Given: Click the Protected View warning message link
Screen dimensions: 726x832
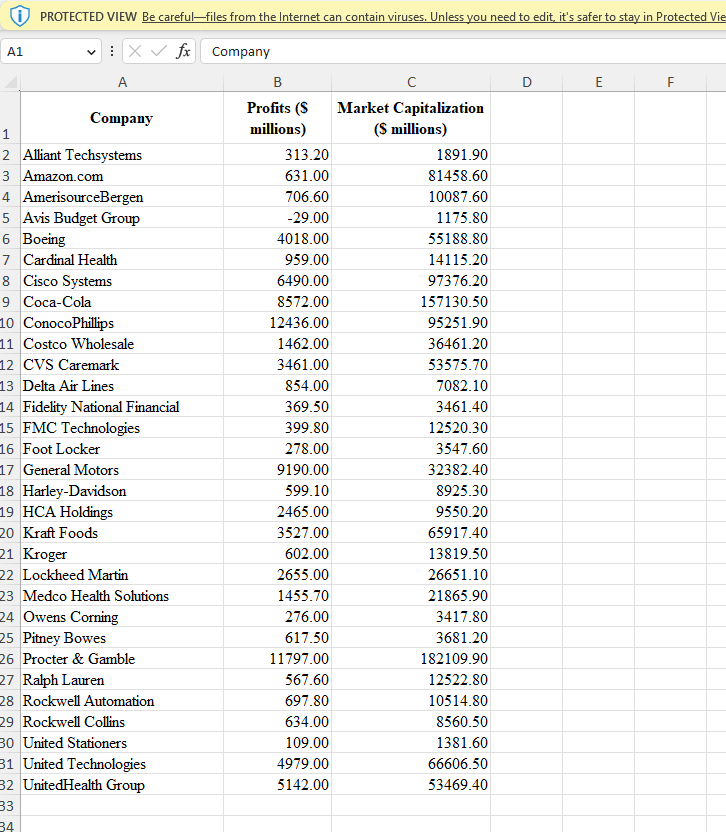Looking at the screenshot, I should click(x=434, y=16).
